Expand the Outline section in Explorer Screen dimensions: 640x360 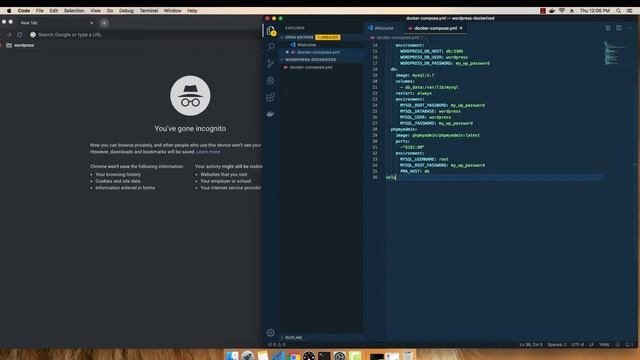pos(292,338)
